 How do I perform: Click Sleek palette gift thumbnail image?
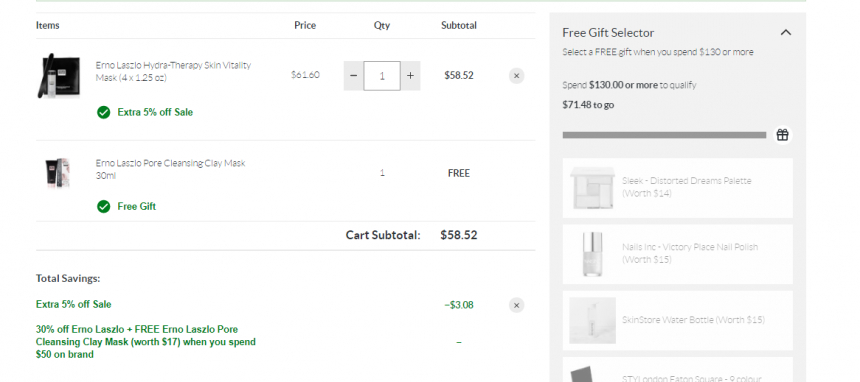click(x=592, y=188)
